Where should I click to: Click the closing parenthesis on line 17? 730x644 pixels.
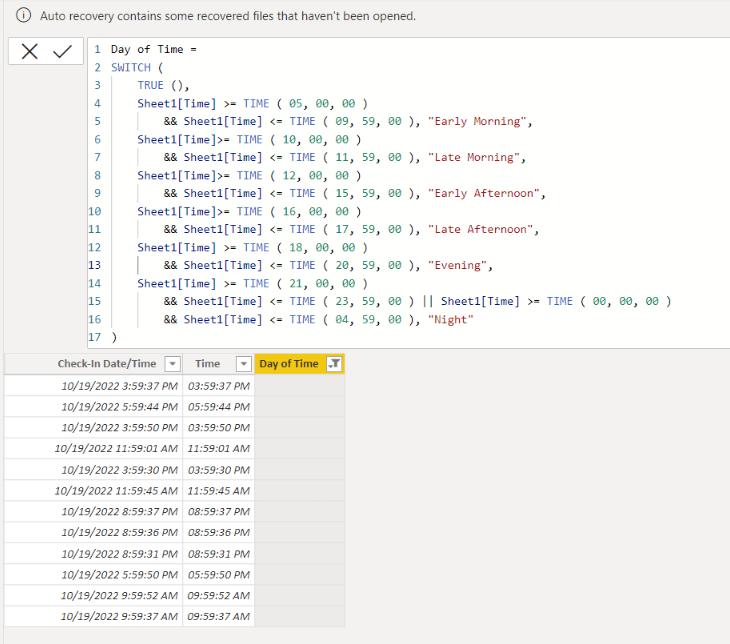[x=114, y=337]
